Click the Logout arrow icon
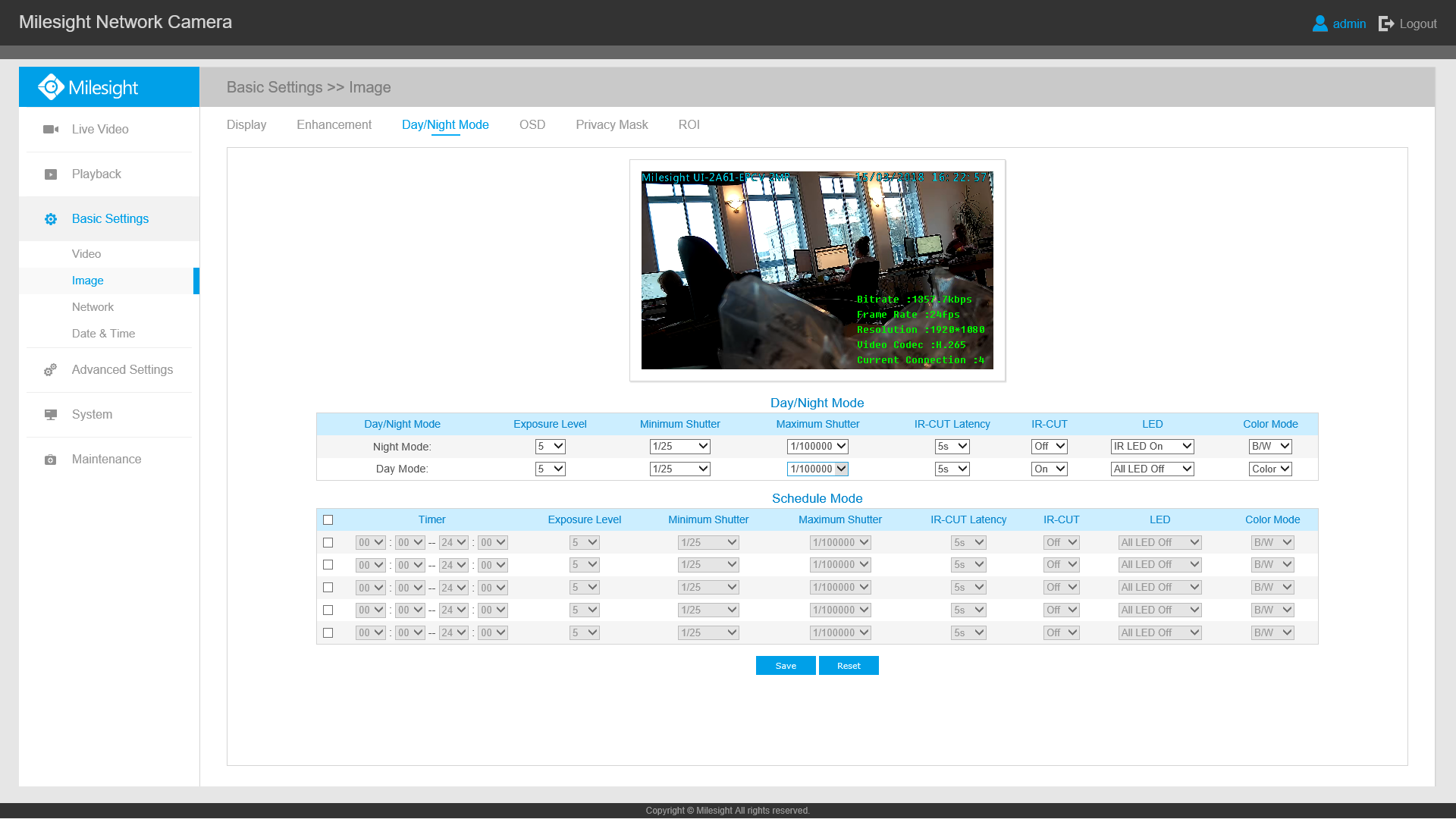This screenshot has height=819, width=1456. [1386, 24]
